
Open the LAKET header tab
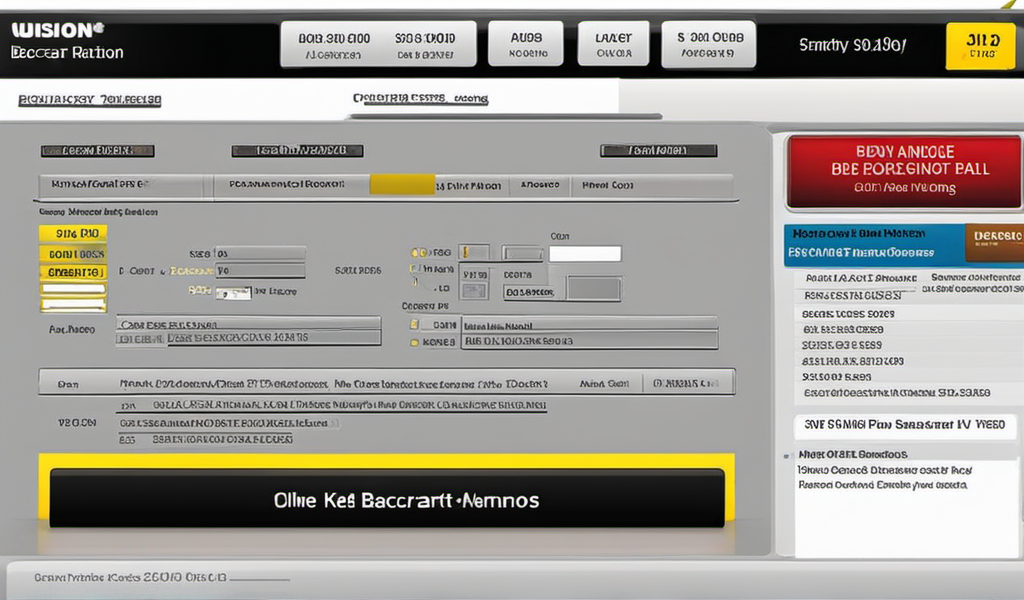click(x=613, y=45)
